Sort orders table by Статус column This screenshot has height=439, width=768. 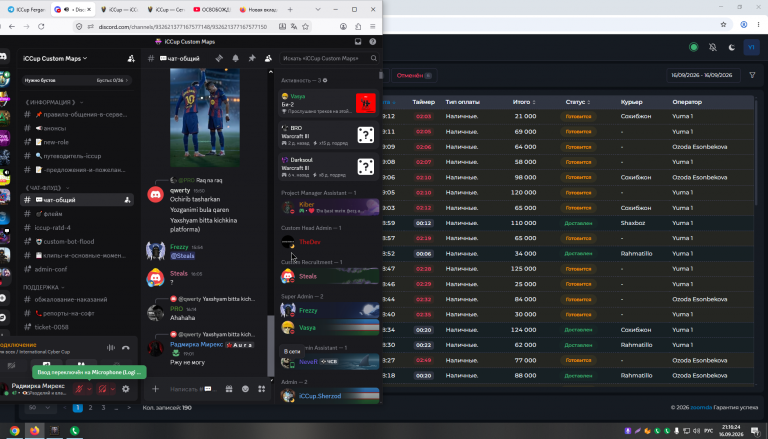[577, 102]
